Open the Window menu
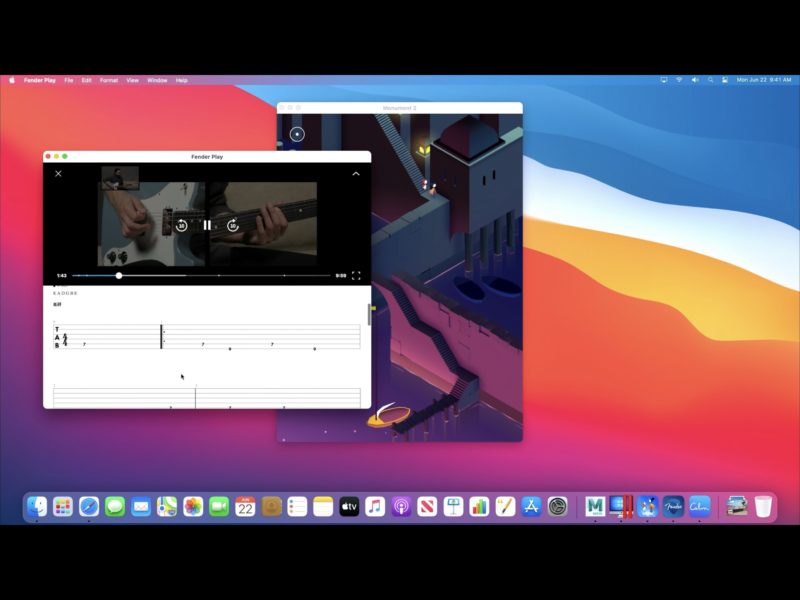800x600 pixels. [x=157, y=80]
